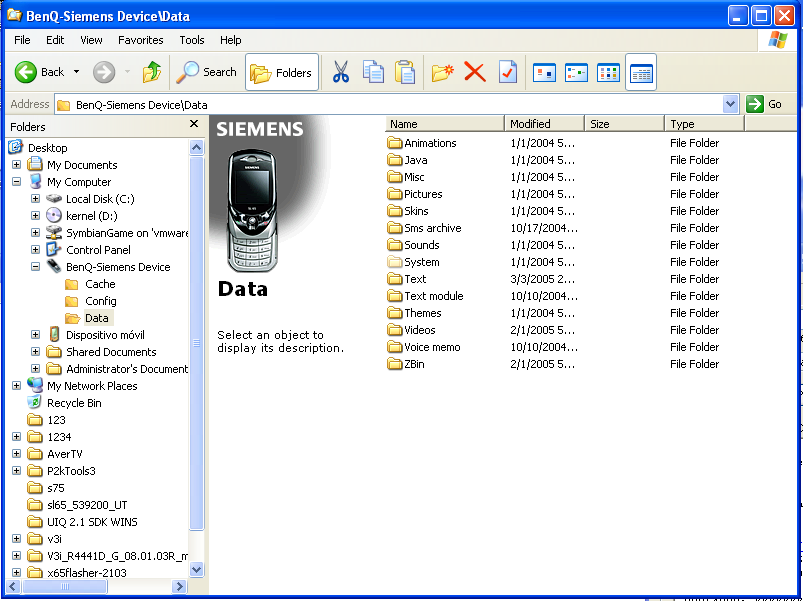The height and width of the screenshot is (601, 803).
Task: Create a new folder with toolbar icon
Action: tap(442, 72)
